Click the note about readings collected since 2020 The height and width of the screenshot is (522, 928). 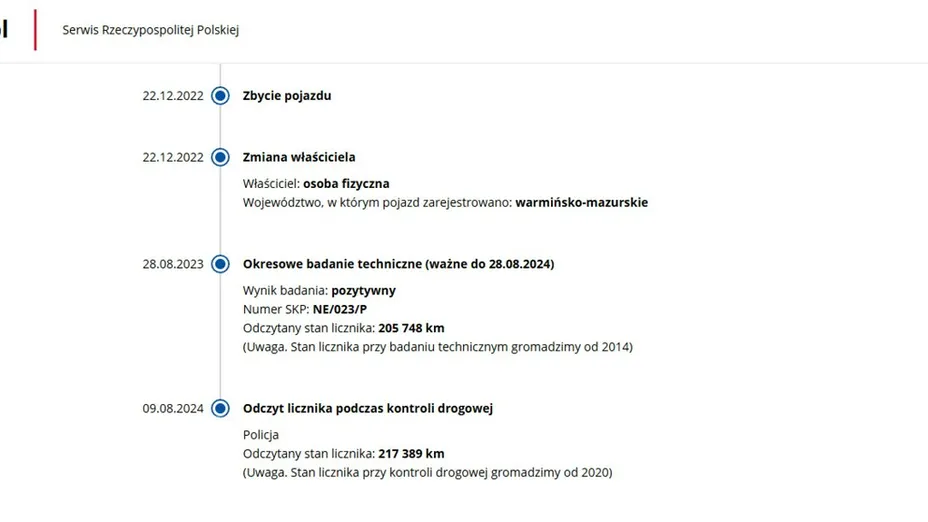tap(427, 472)
